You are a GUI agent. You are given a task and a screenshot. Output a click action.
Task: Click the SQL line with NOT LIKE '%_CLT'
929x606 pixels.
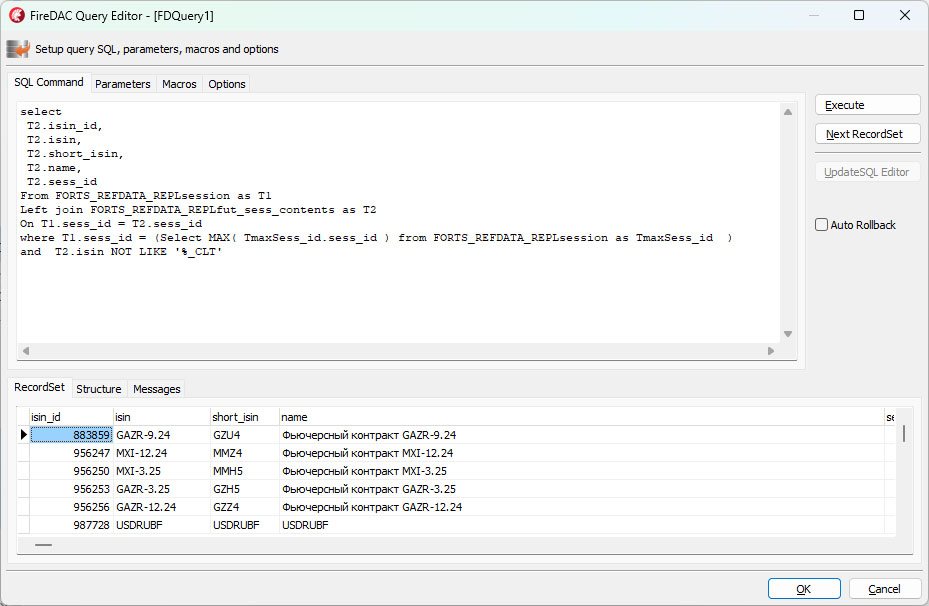point(121,252)
